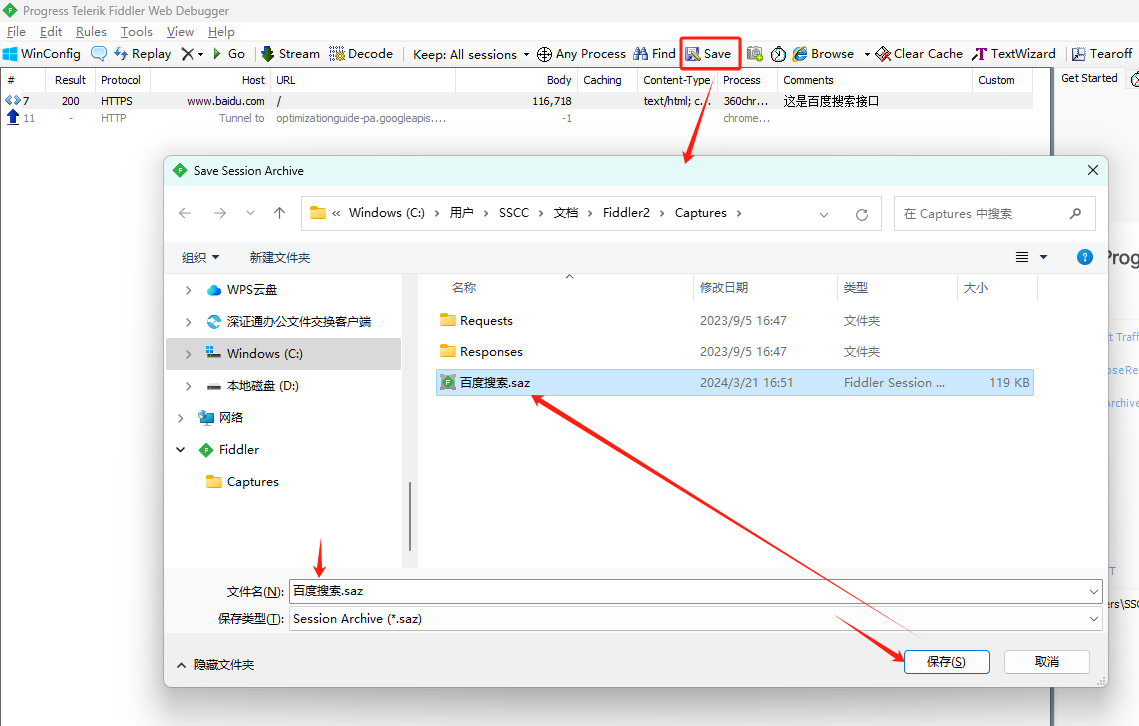Open dialog help question mark
The image size is (1139, 726).
(x=1085, y=257)
